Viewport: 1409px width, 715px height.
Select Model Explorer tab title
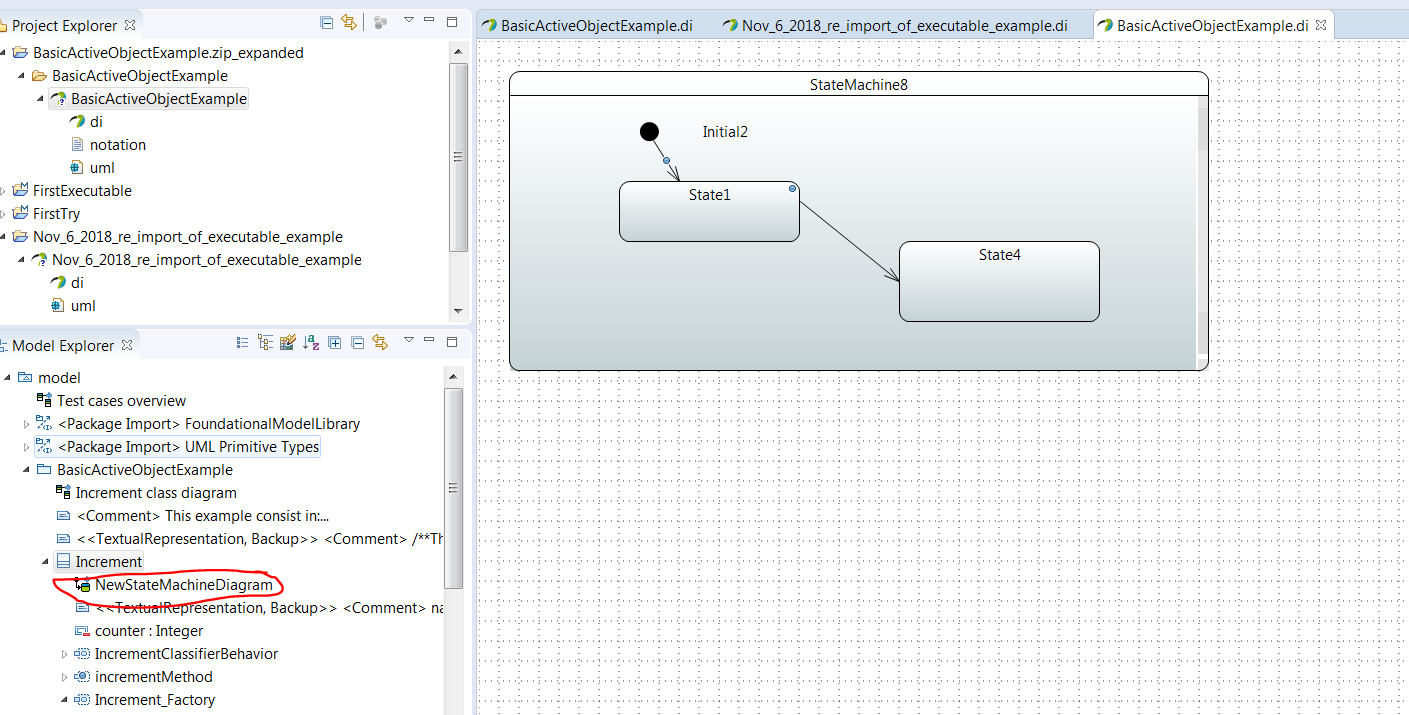point(63,345)
